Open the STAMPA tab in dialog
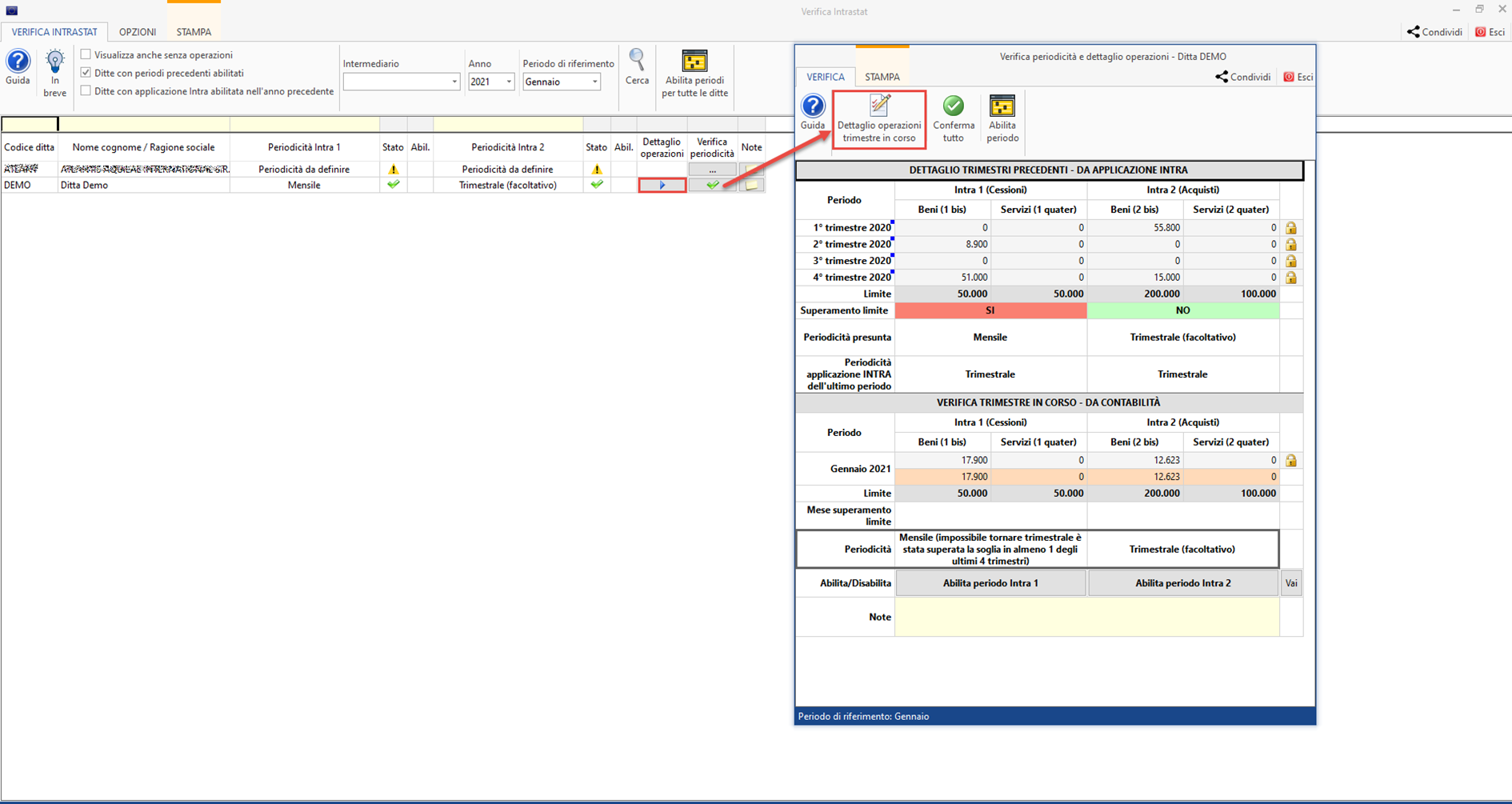This screenshot has width=1512, height=804. tap(882, 77)
